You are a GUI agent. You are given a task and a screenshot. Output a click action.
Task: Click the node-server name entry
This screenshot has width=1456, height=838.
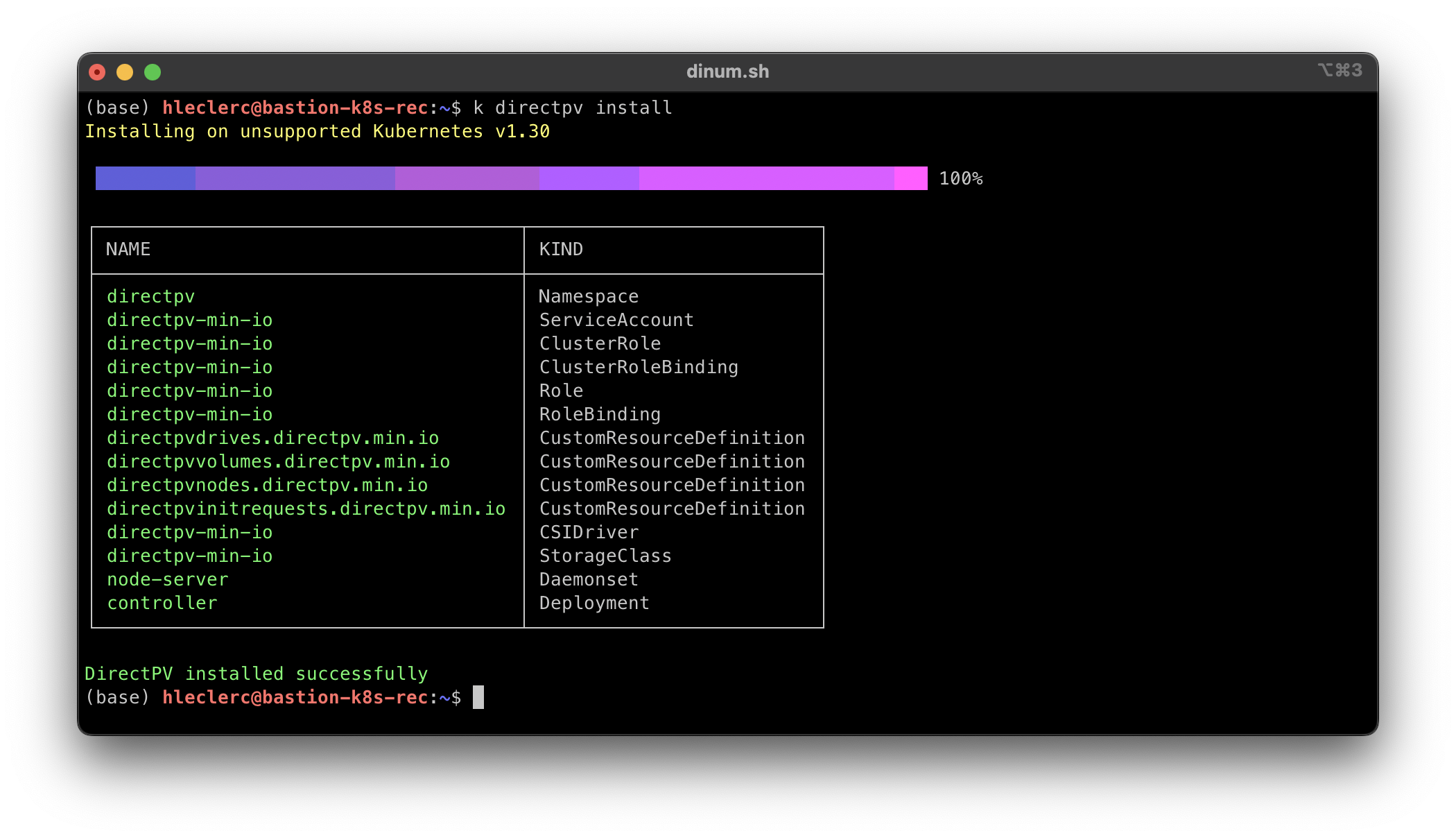tap(167, 580)
